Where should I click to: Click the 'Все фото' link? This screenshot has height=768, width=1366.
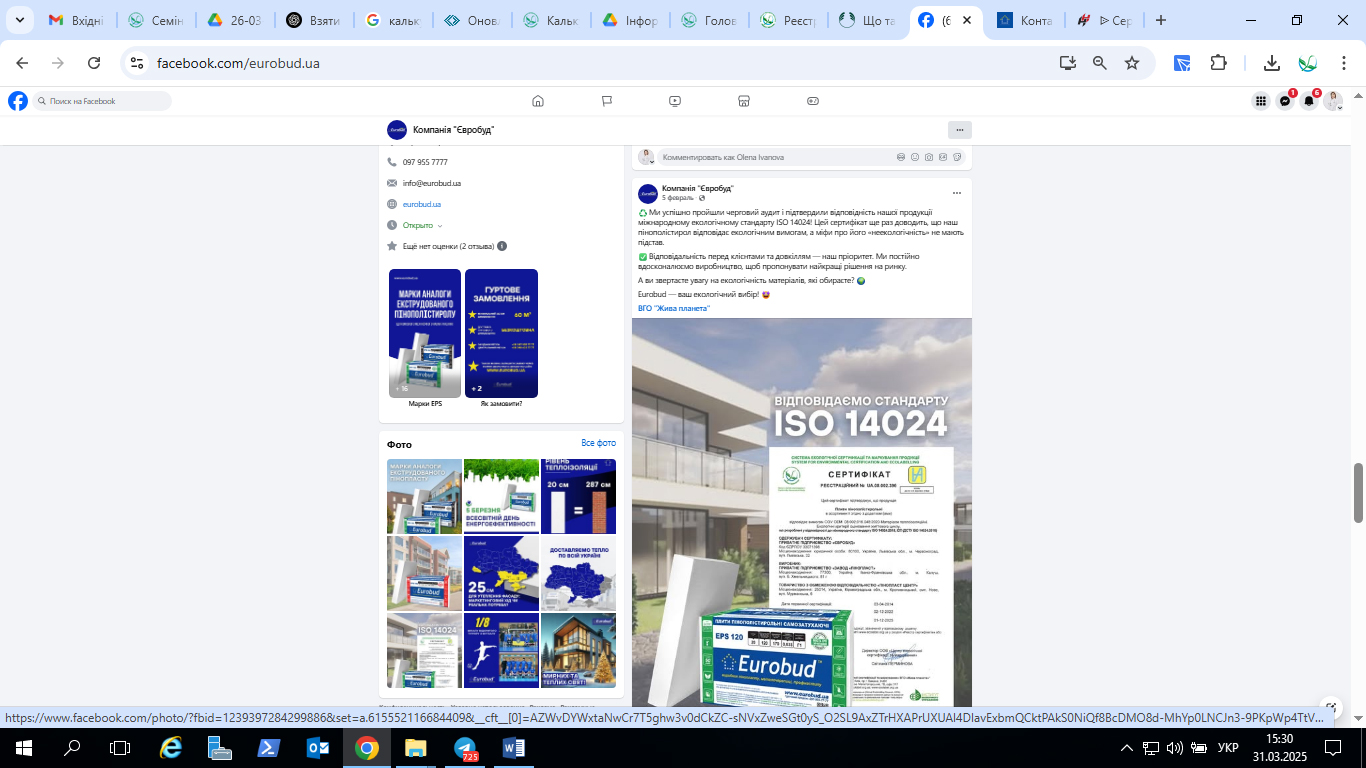pos(599,443)
